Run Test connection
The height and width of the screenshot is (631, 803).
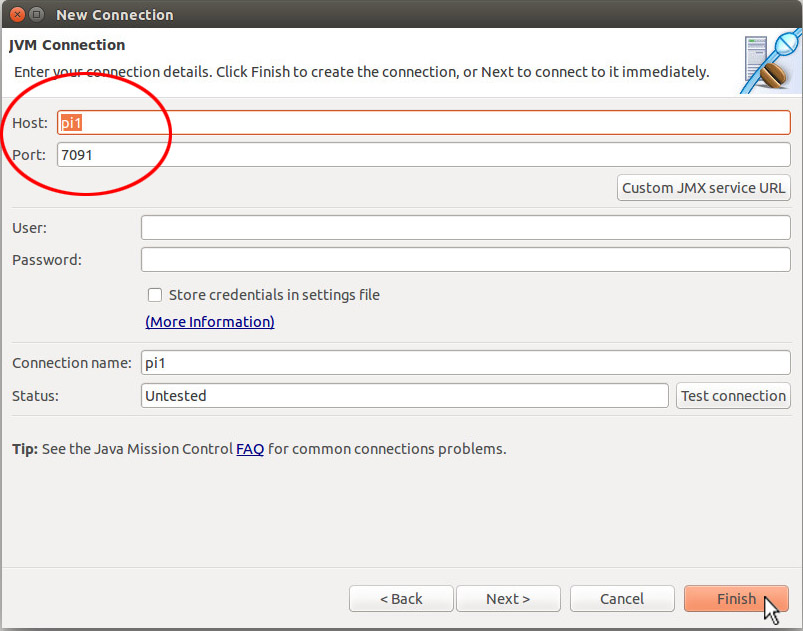733,396
